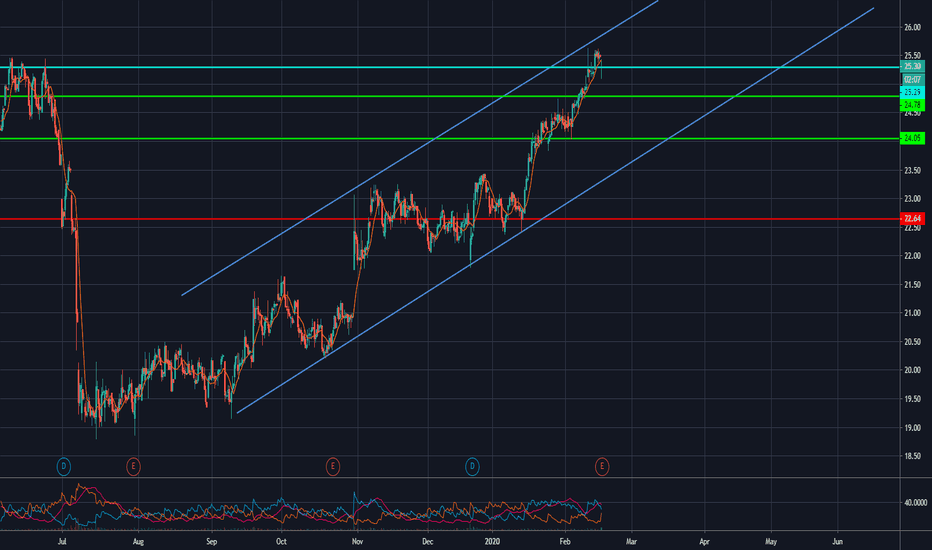Click the Nov label on time axis
This screenshot has width=932, height=550.
tap(357, 542)
